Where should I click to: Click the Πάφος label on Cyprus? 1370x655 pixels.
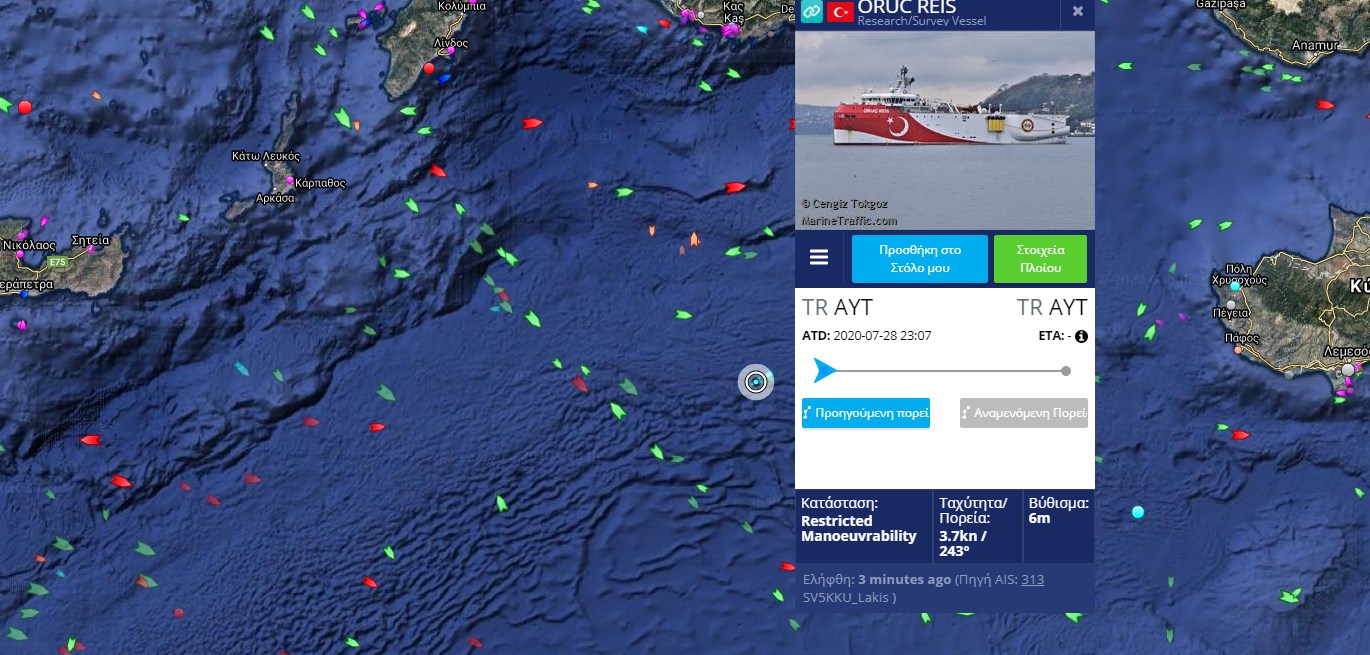coord(1243,338)
